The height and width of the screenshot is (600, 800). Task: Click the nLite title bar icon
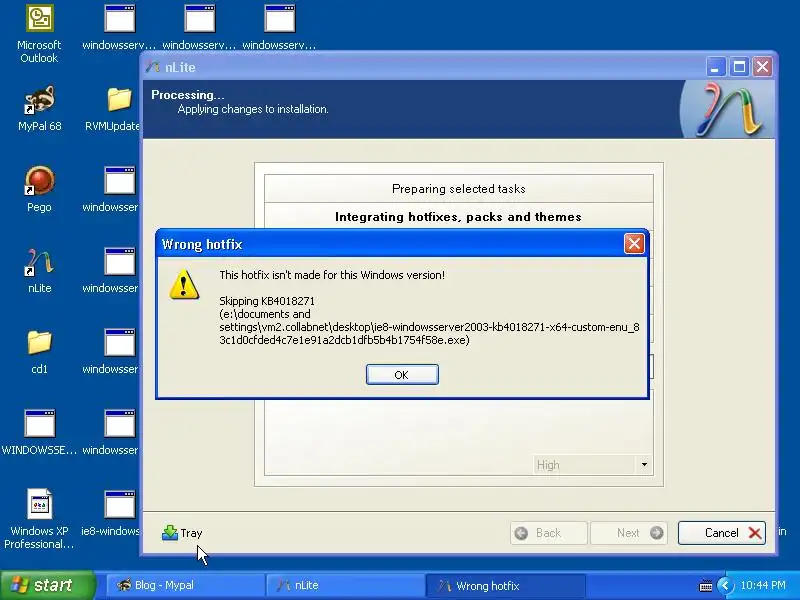[153, 67]
